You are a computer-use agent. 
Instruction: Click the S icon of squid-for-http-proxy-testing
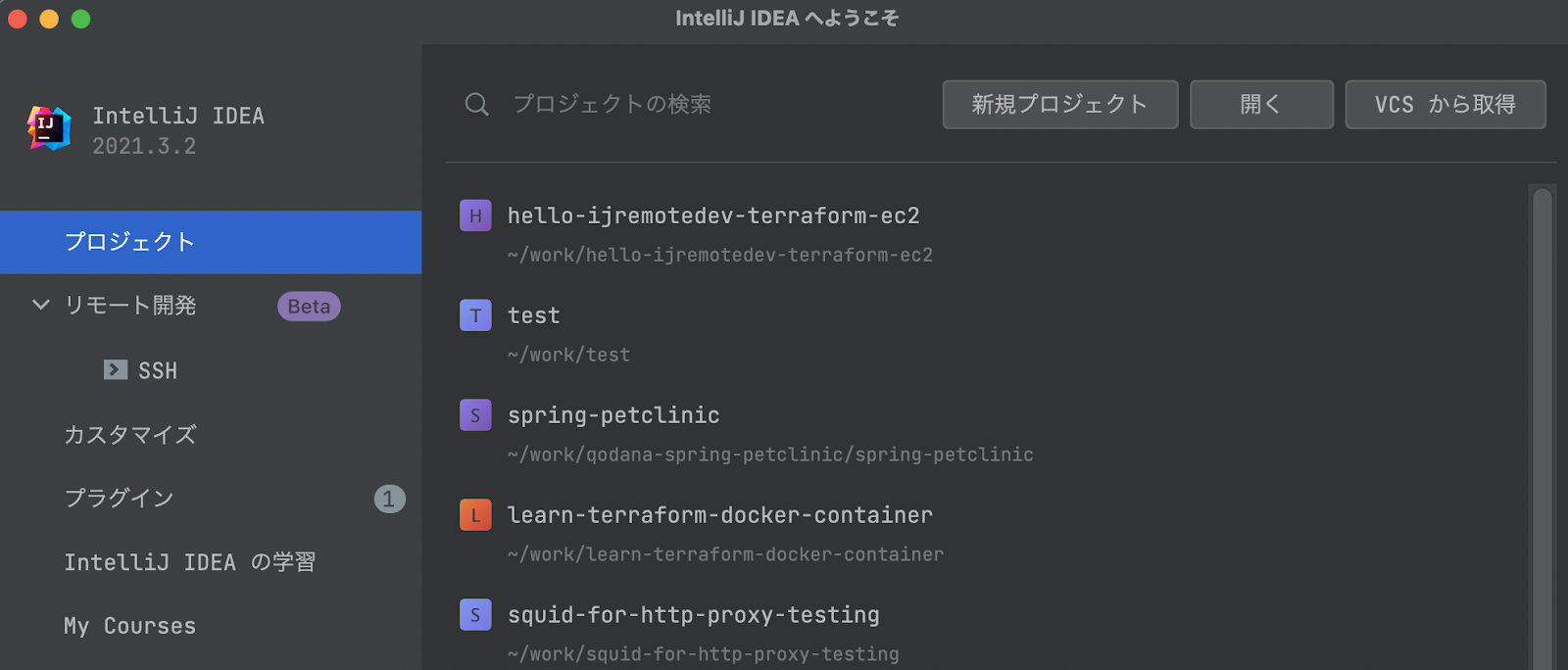tap(475, 615)
